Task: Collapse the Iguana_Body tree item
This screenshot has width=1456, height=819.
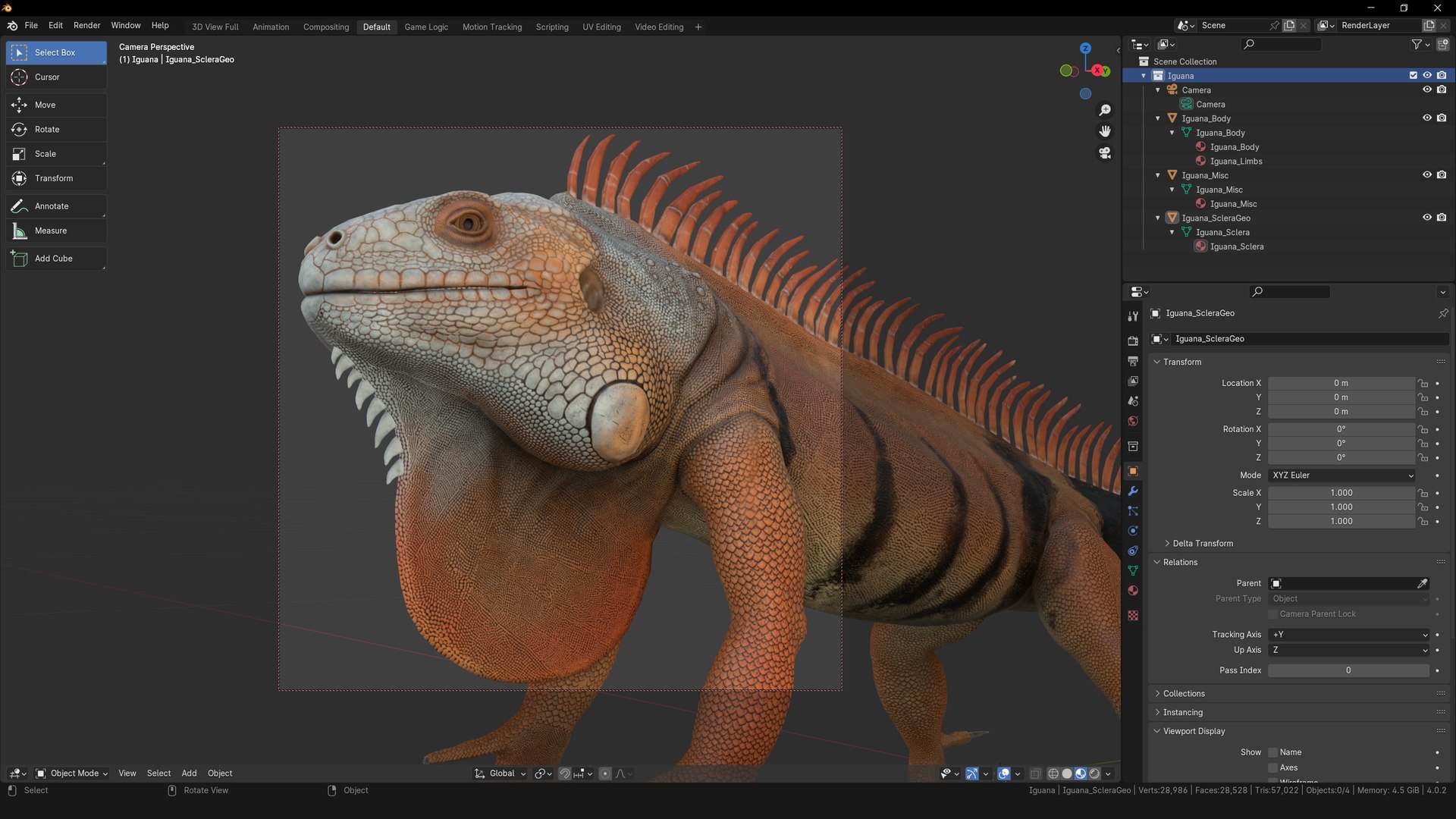Action: [x=1158, y=118]
